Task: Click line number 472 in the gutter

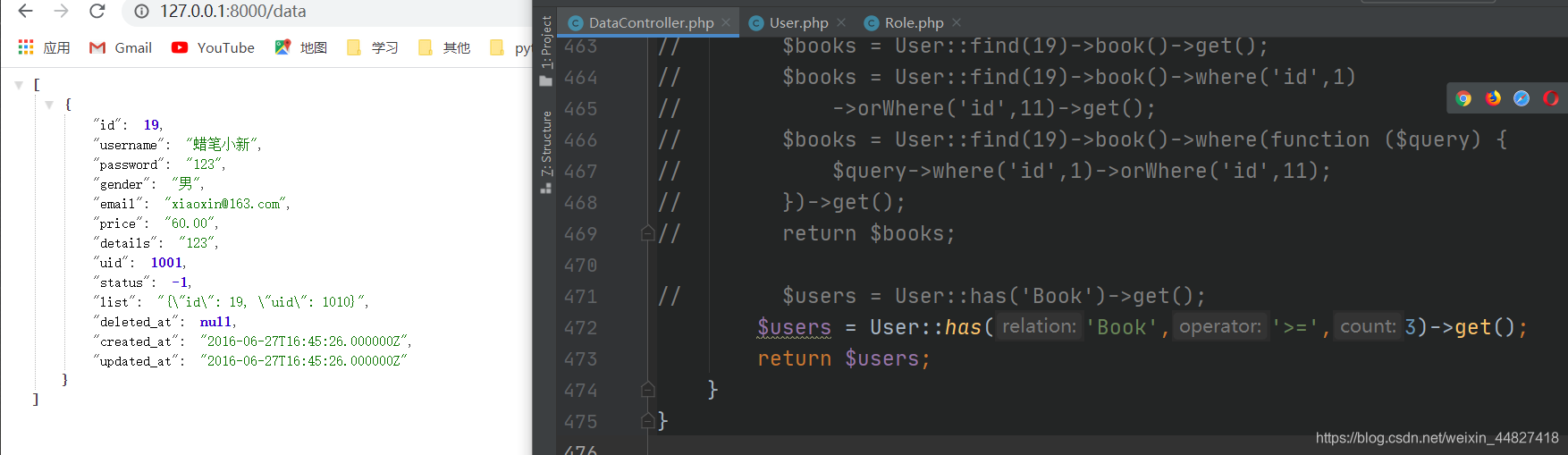Action: click(580, 327)
